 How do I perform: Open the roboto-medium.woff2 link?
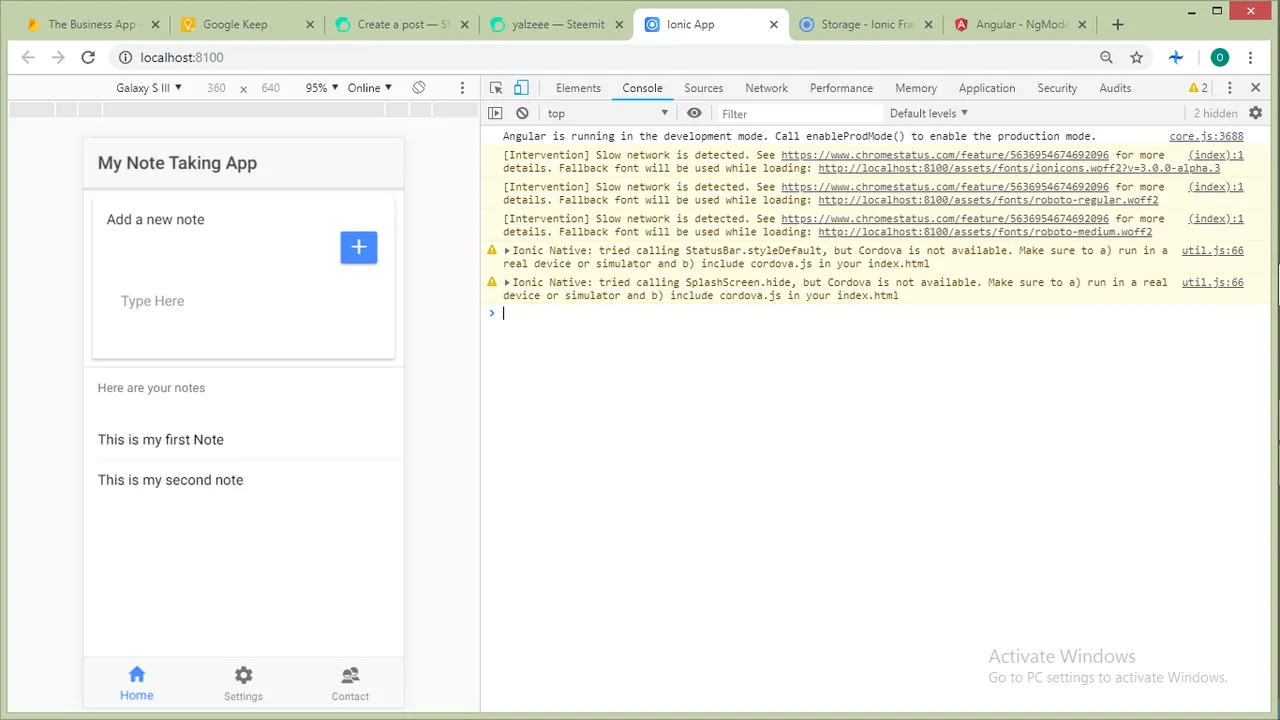985,232
